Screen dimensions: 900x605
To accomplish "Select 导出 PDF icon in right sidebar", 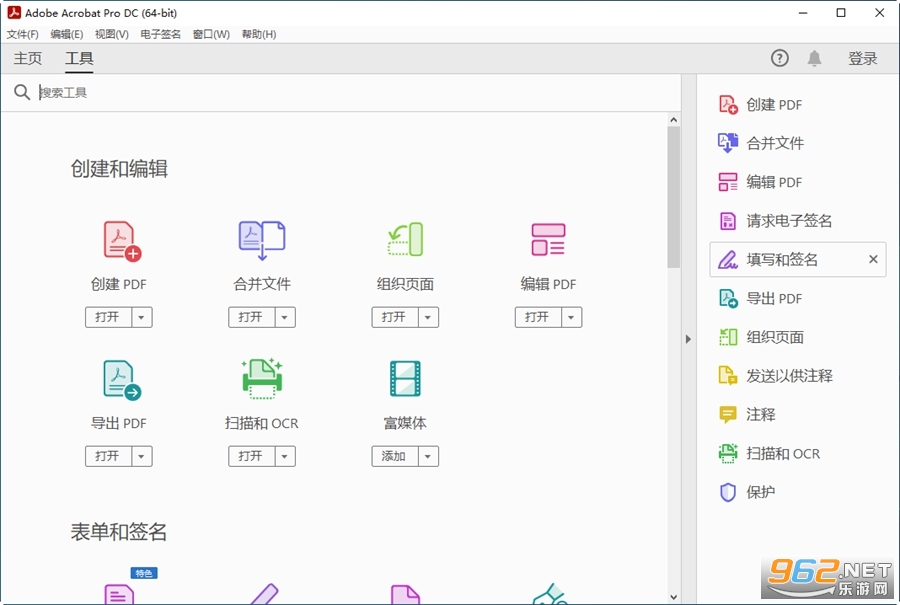I will 728,298.
